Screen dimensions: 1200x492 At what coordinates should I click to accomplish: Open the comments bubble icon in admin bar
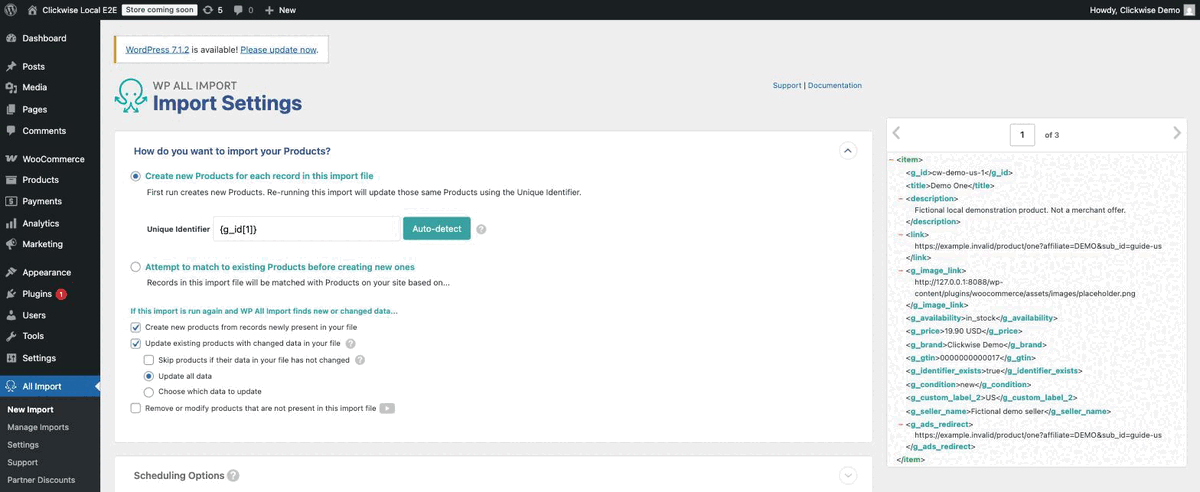point(238,10)
